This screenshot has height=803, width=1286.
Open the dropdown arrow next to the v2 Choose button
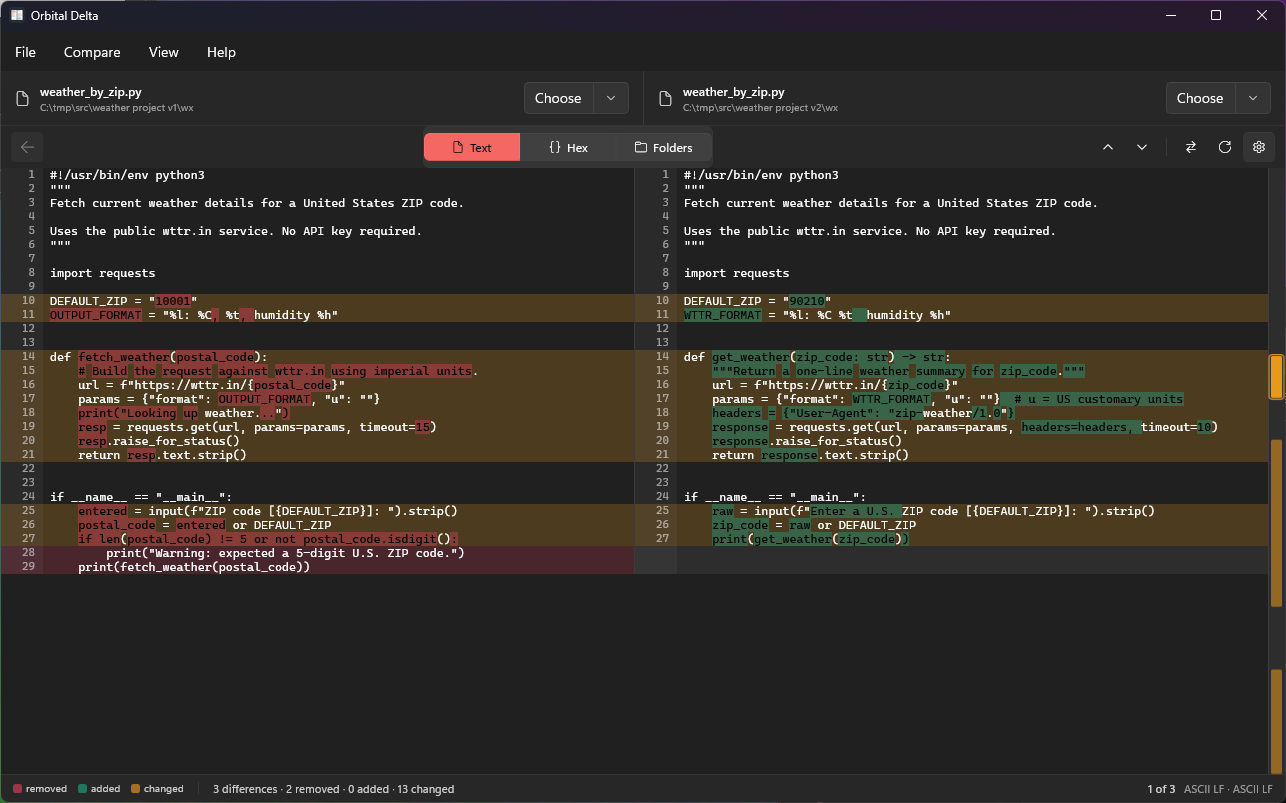click(x=1253, y=98)
